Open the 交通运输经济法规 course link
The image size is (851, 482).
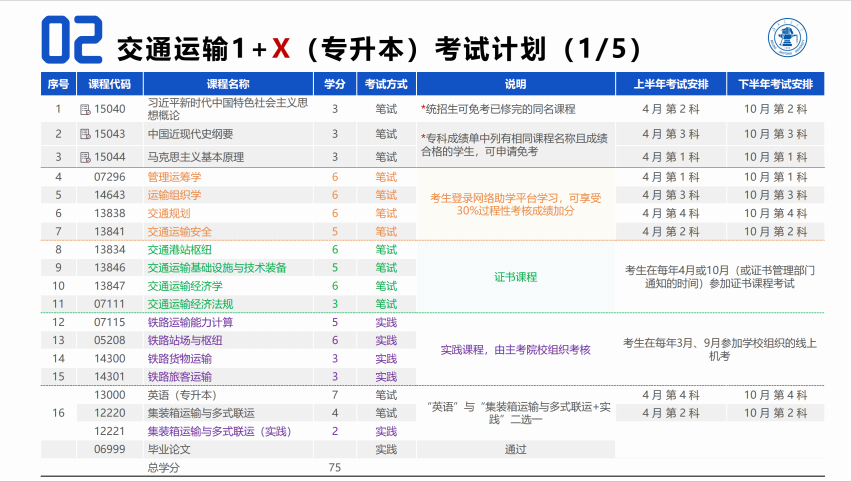point(190,304)
